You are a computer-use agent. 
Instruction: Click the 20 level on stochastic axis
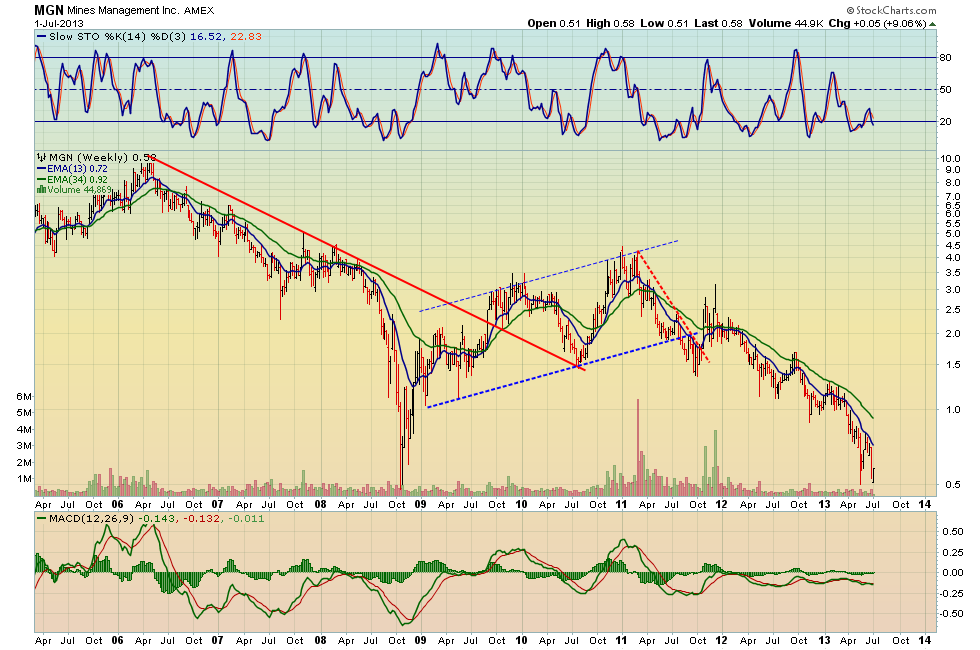946,121
